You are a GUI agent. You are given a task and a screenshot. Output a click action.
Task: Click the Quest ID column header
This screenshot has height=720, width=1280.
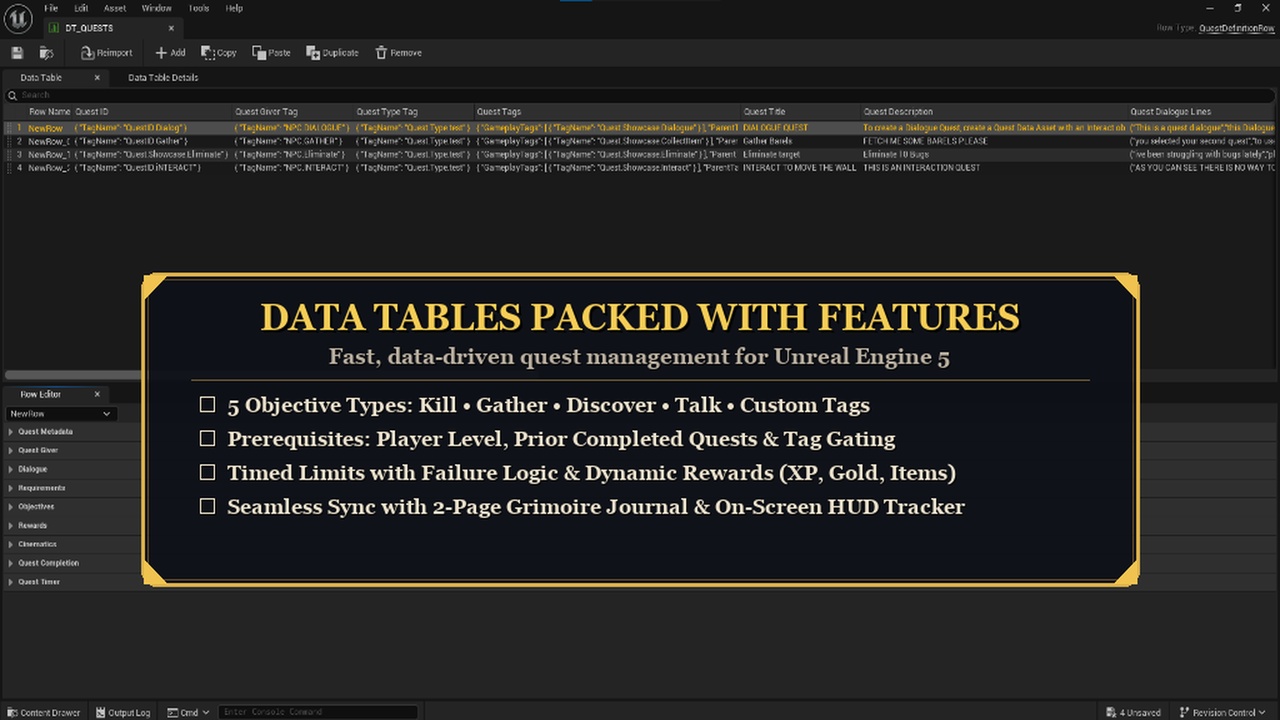pyautogui.click(x=92, y=112)
